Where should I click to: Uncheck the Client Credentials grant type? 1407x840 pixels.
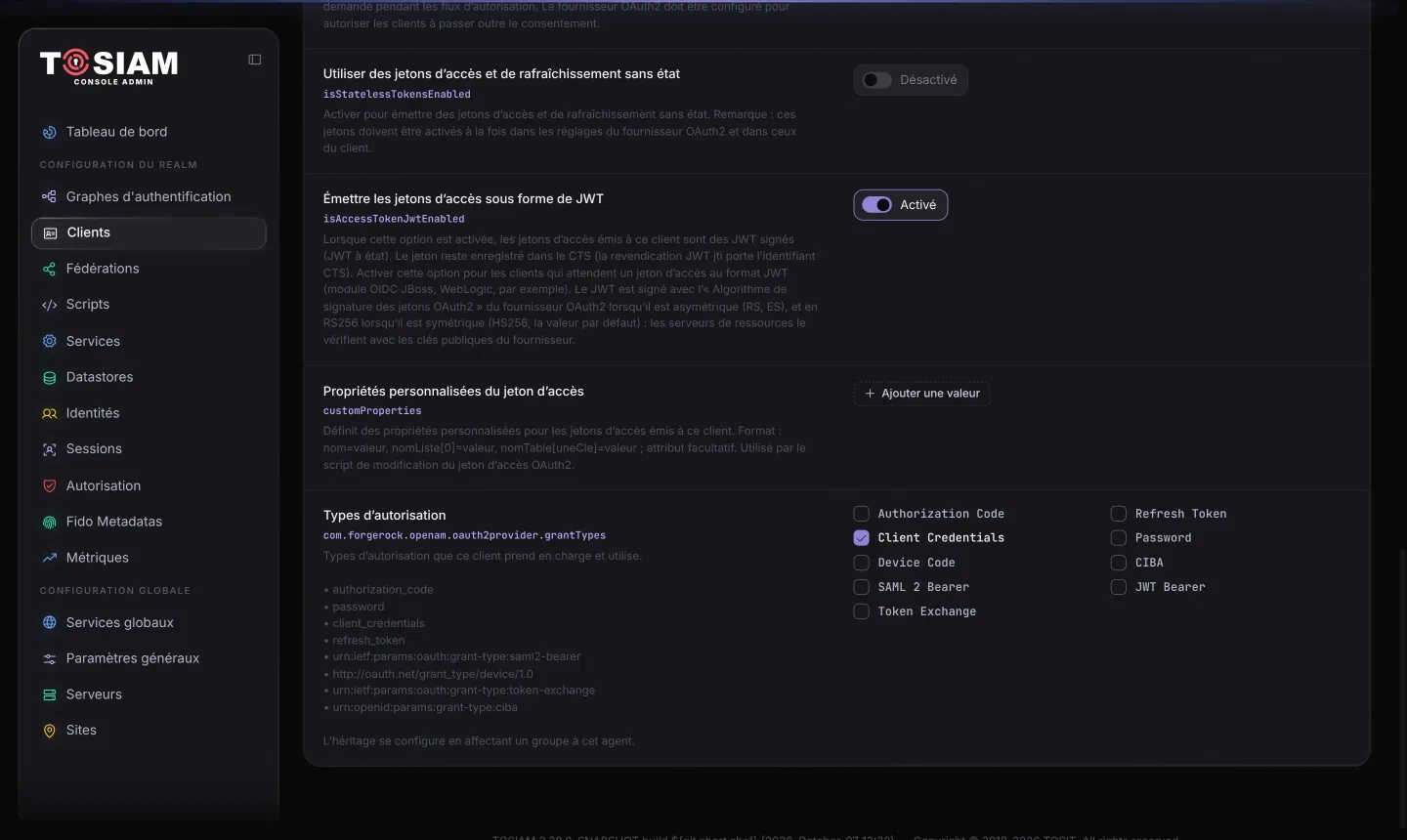(861, 538)
